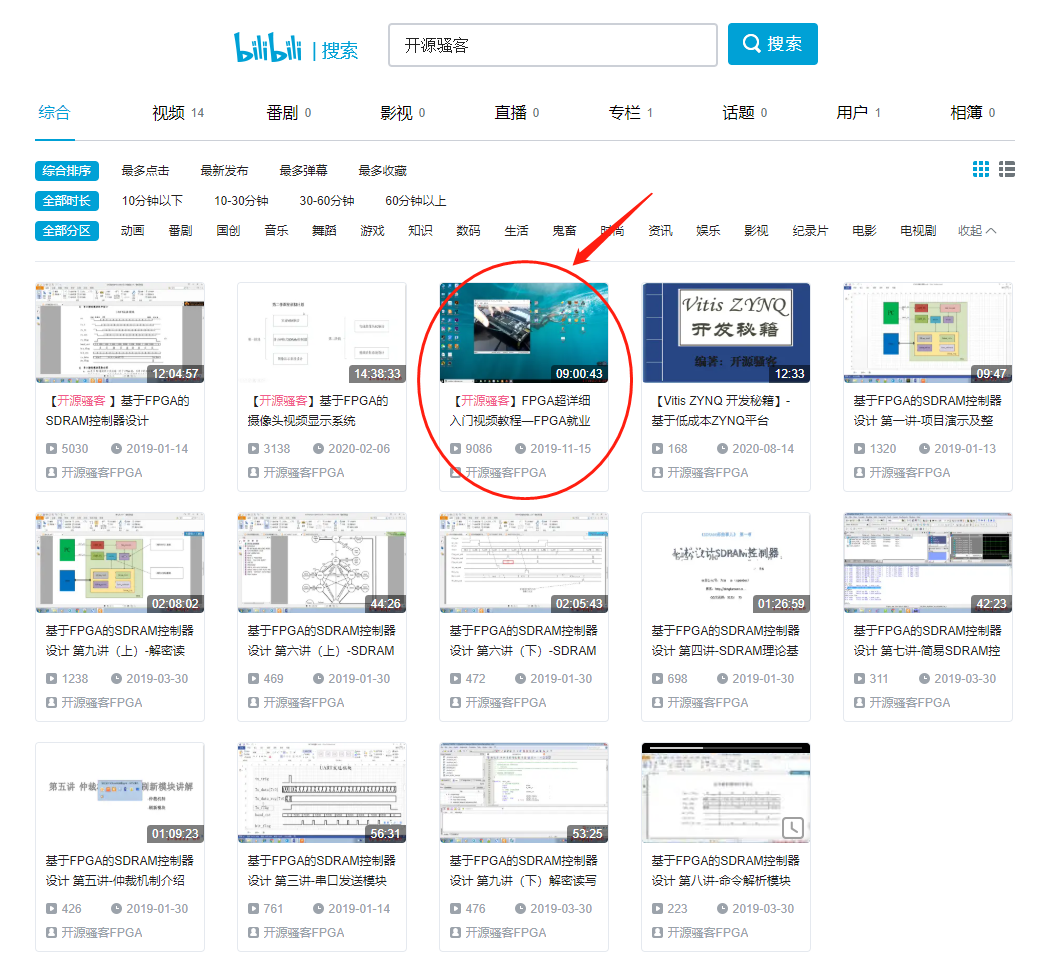Image resolution: width=1045 pixels, height=970 pixels.
Task: Open the 09:00:43 FPGA入门教程 thumbnail
Action: (x=524, y=333)
